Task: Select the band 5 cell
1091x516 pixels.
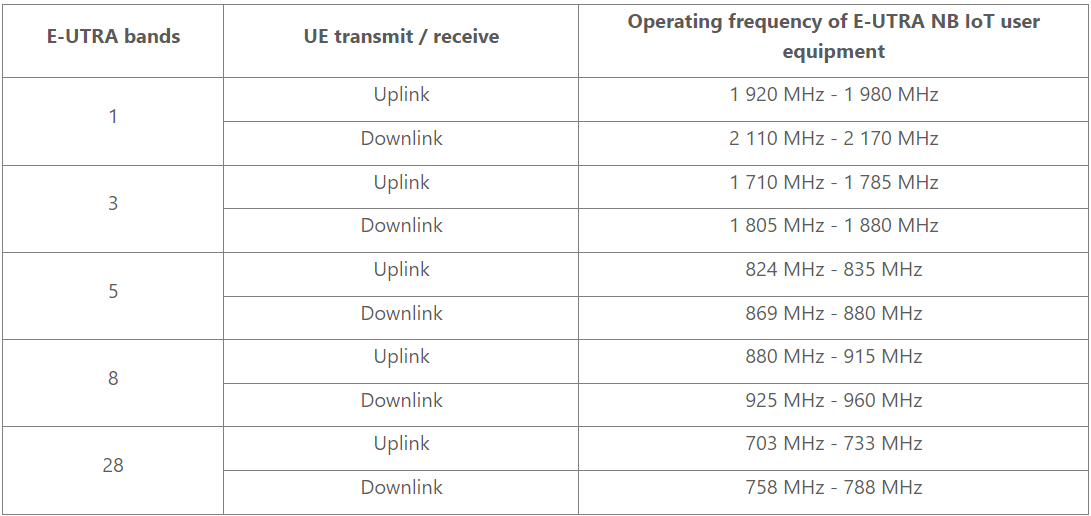Action: (113, 291)
